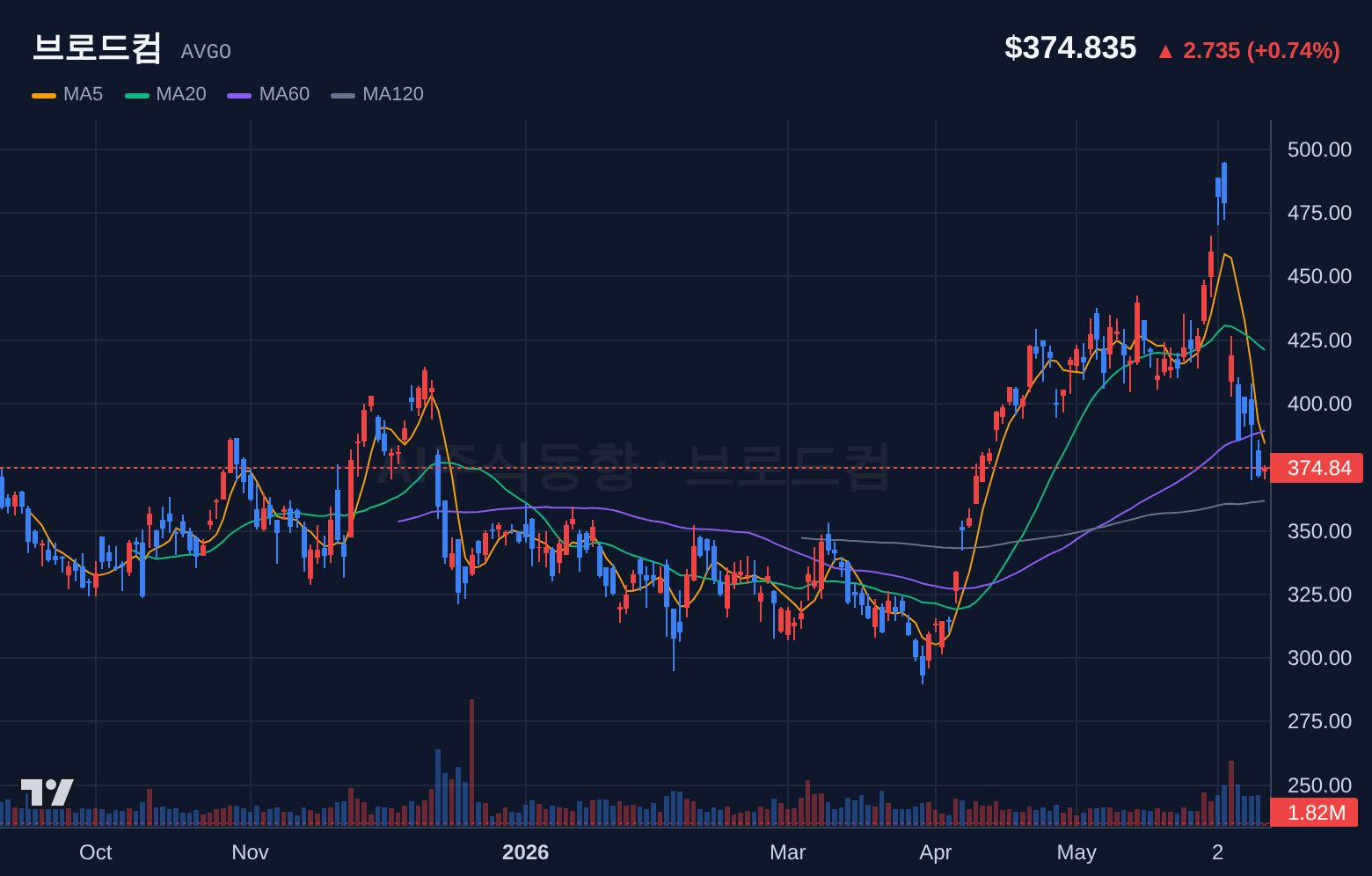
Task: Click the gray MA120 legend line
Action: click(343, 95)
